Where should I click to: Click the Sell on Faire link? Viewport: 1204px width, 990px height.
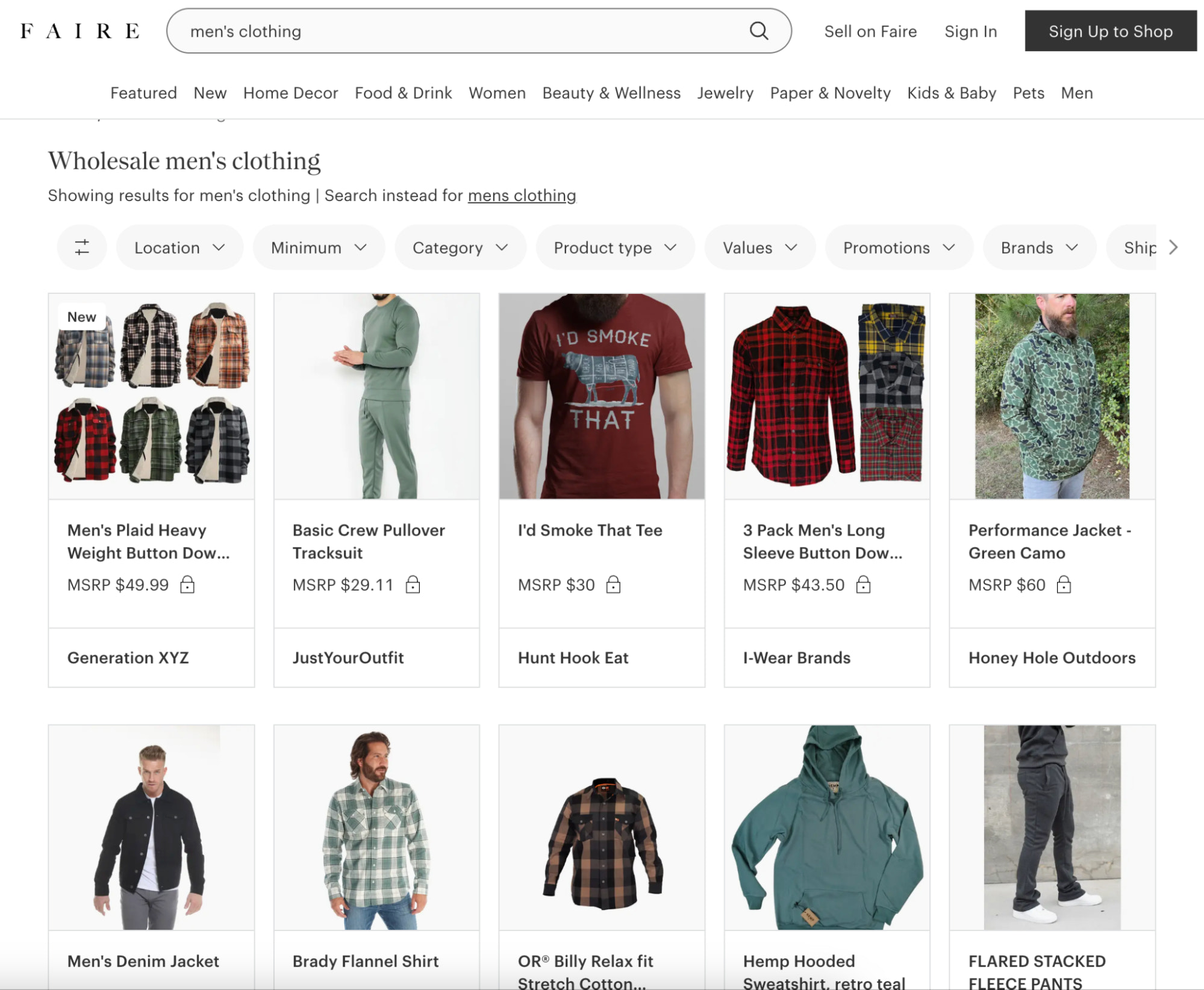[870, 31]
